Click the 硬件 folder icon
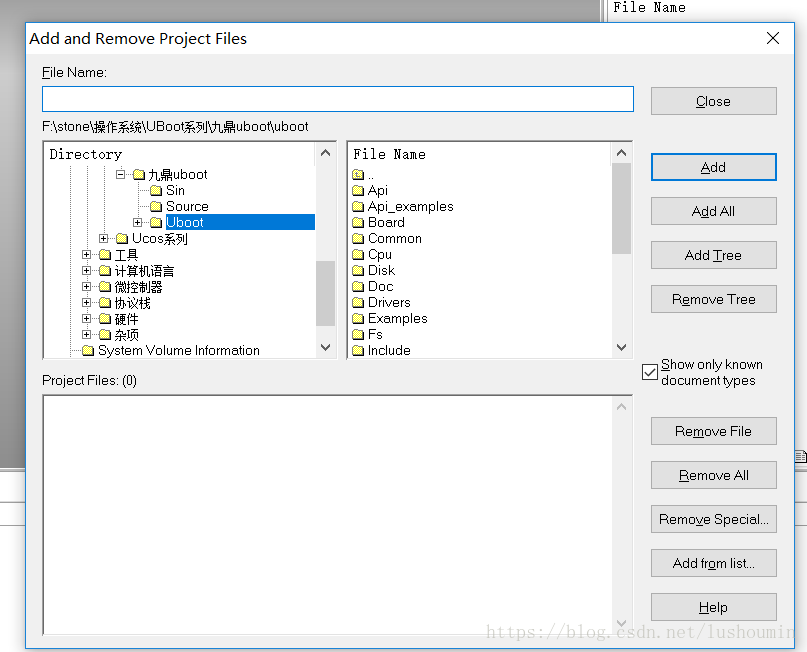 [x=105, y=319]
